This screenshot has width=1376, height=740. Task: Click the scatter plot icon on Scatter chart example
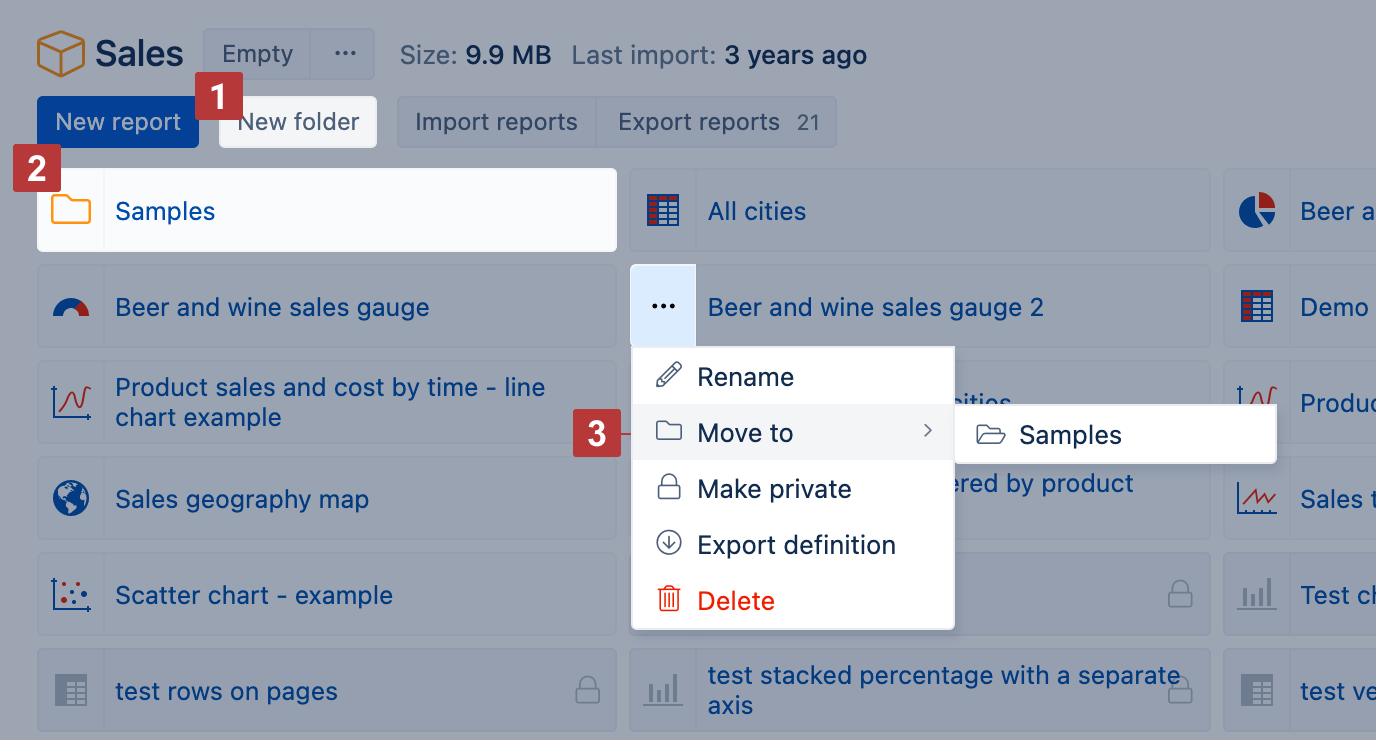point(70,594)
